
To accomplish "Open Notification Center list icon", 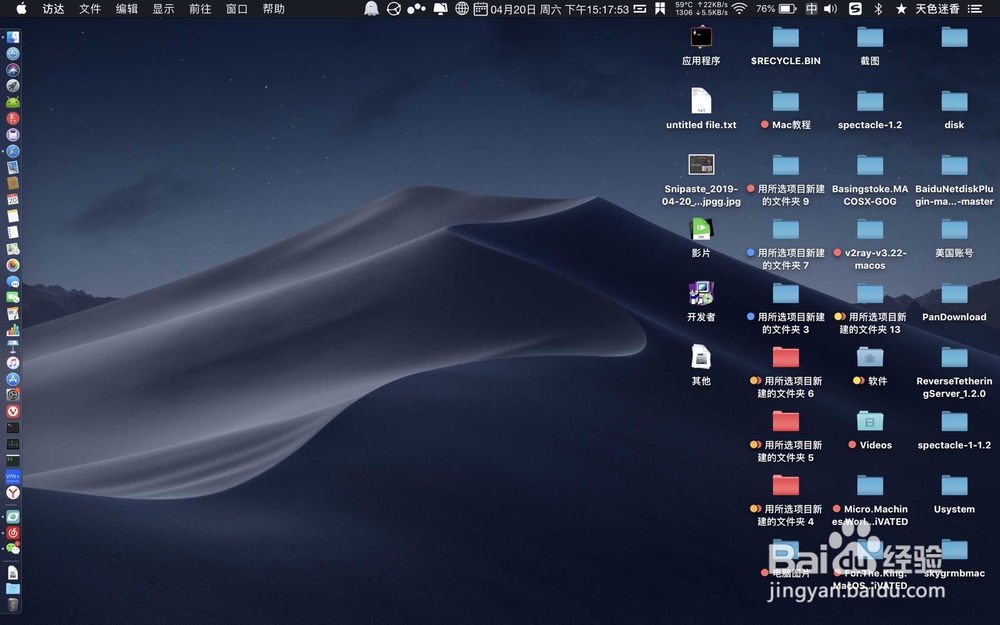I will click(974, 9).
